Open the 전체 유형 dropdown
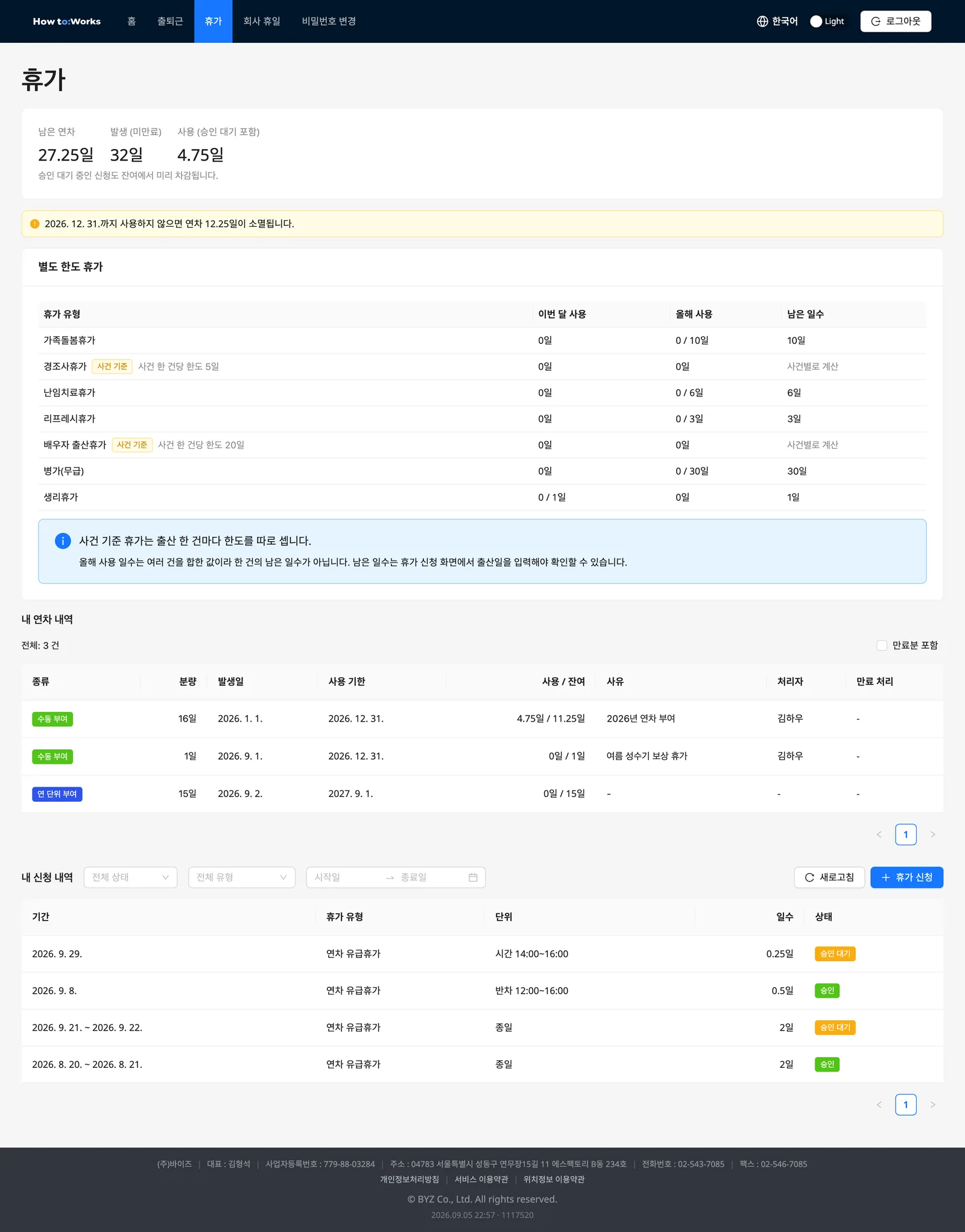 (x=242, y=877)
